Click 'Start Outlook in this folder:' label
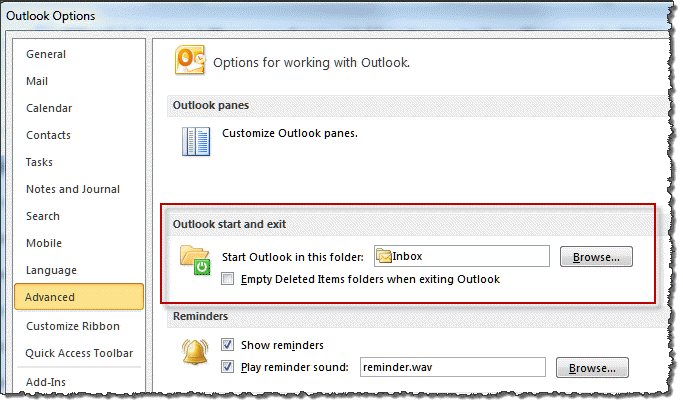The image size is (683, 405). click(293, 257)
